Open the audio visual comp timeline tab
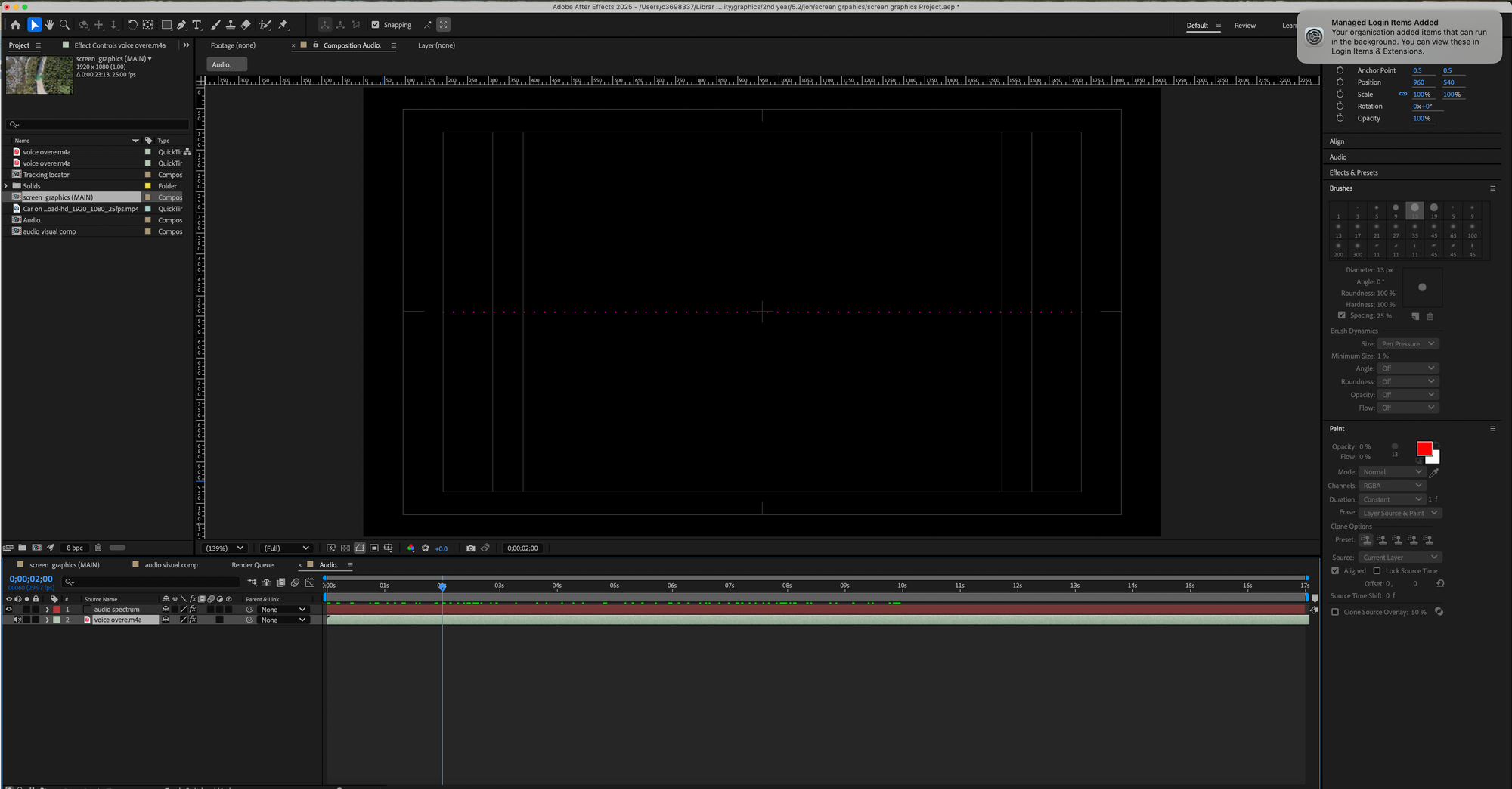 coord(171,565)
